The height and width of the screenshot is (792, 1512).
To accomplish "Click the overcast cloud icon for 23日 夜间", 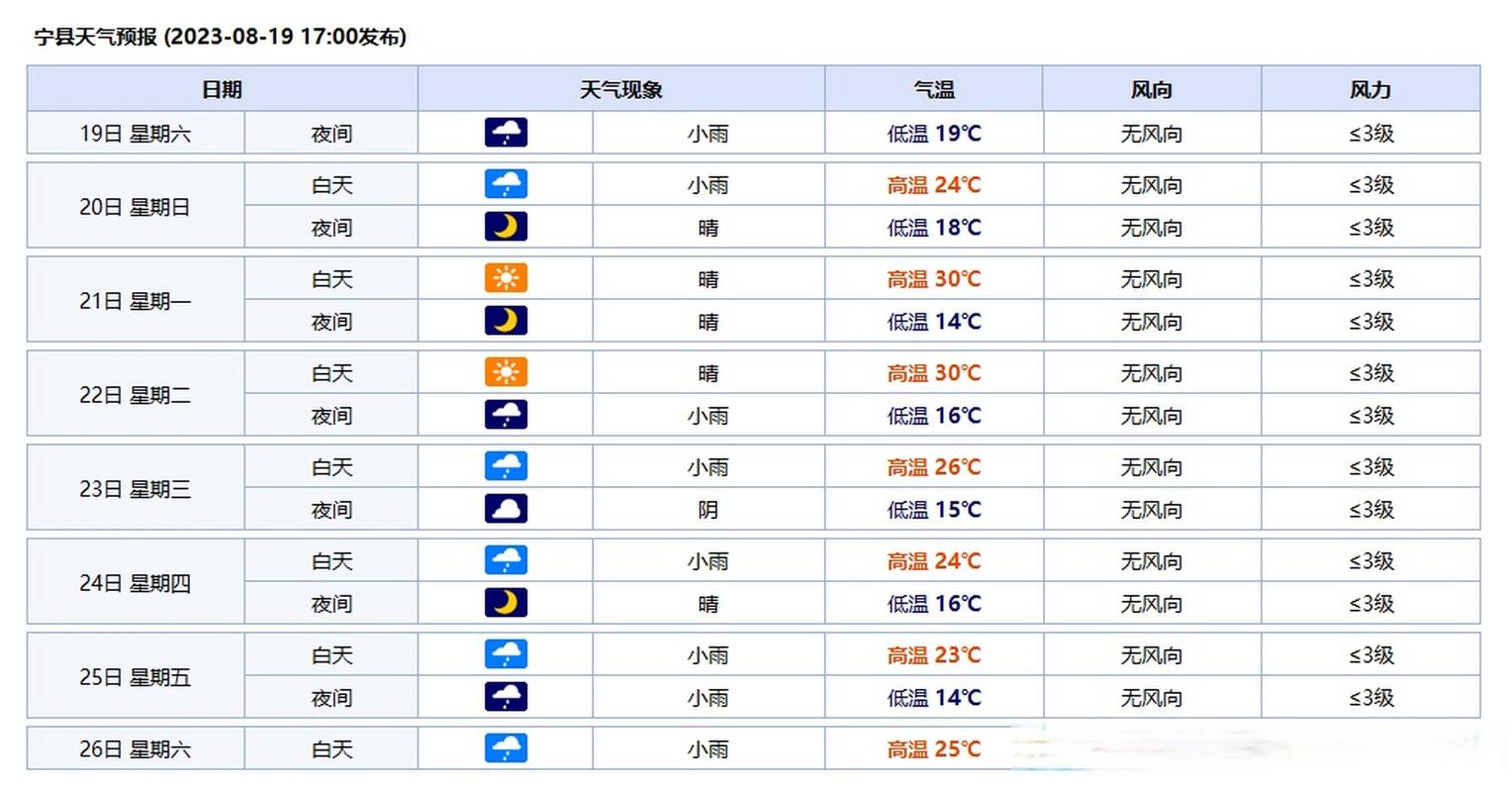I will pyautogui.click(x=506, y=509).
